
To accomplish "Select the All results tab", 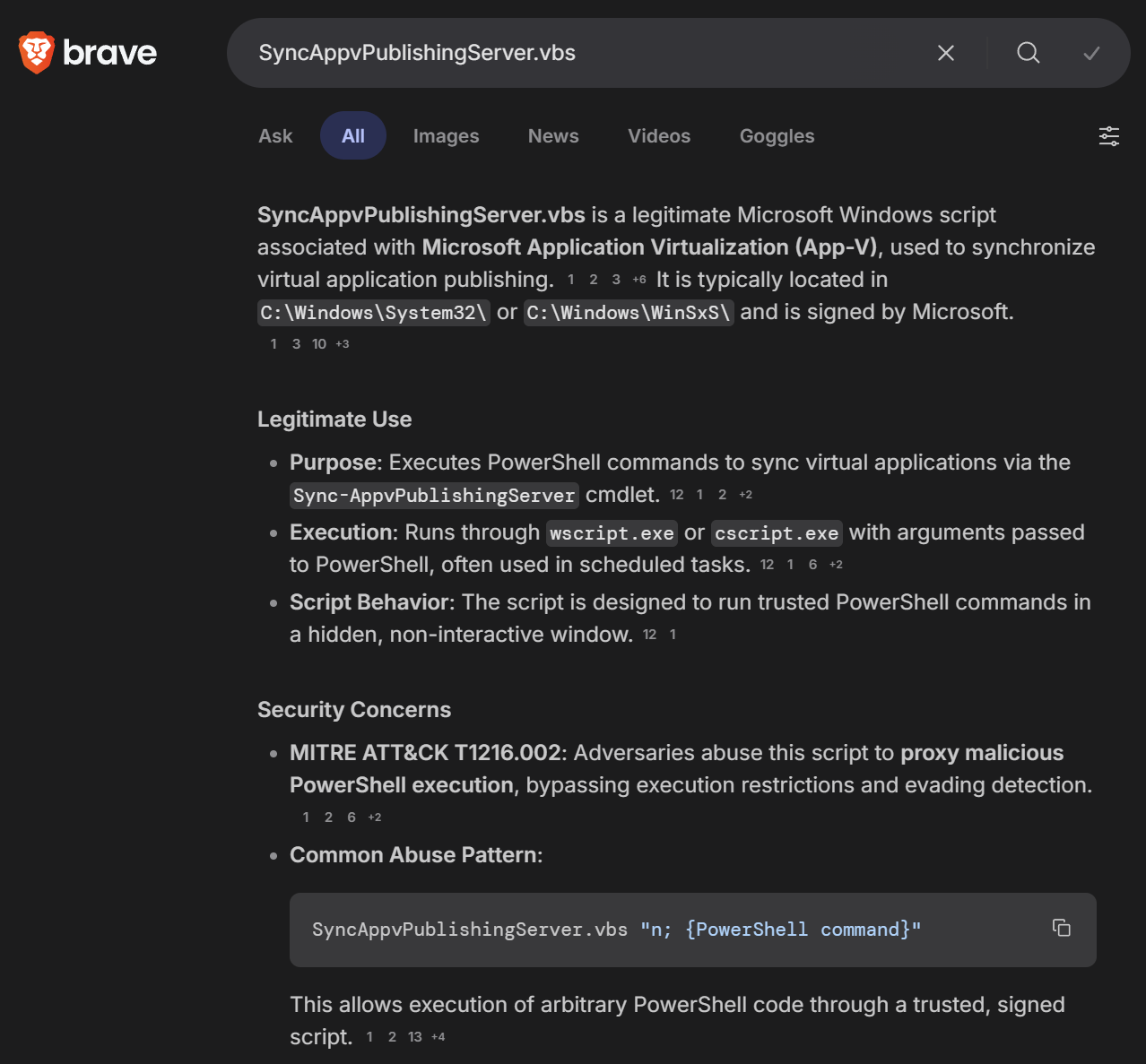I will click(352, 136).
